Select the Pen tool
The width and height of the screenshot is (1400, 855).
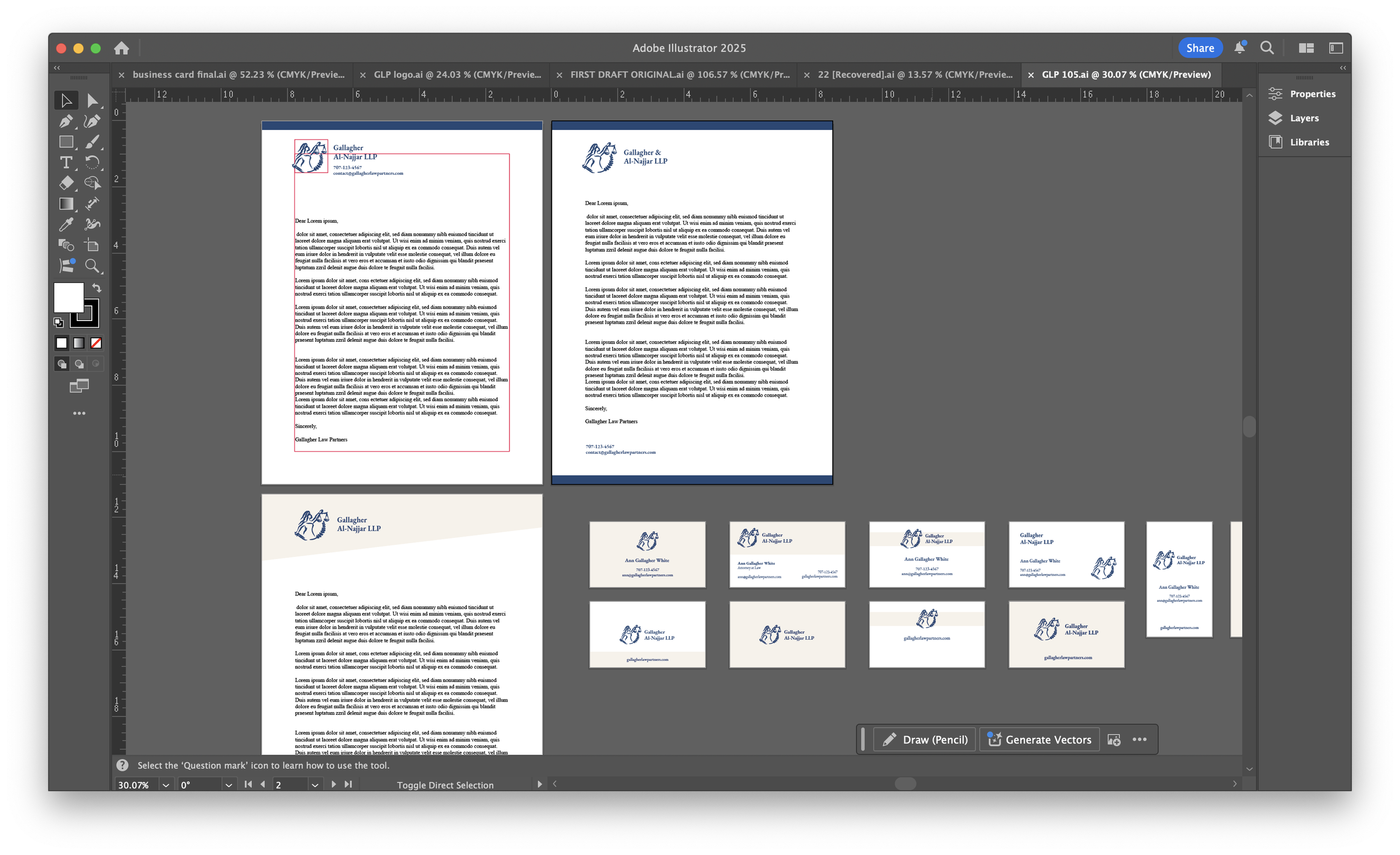tap(66, 121)
